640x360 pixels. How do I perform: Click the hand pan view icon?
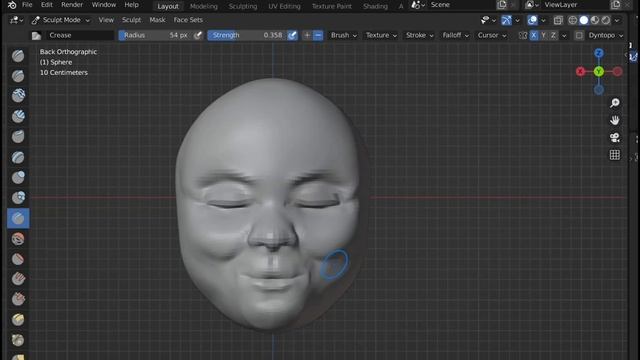click(x=615, y=120)
